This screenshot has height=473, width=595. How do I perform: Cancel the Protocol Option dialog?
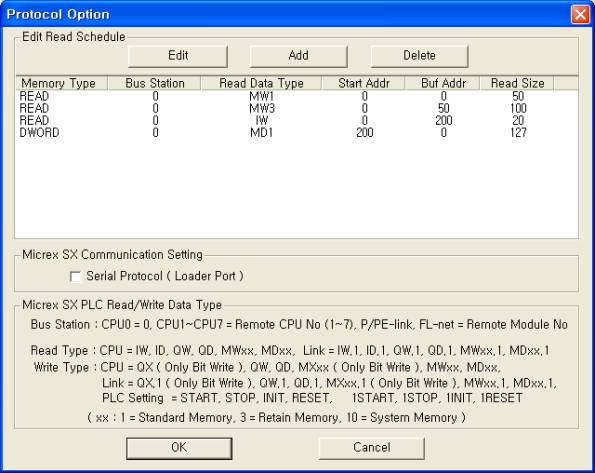tap(371, 448)
